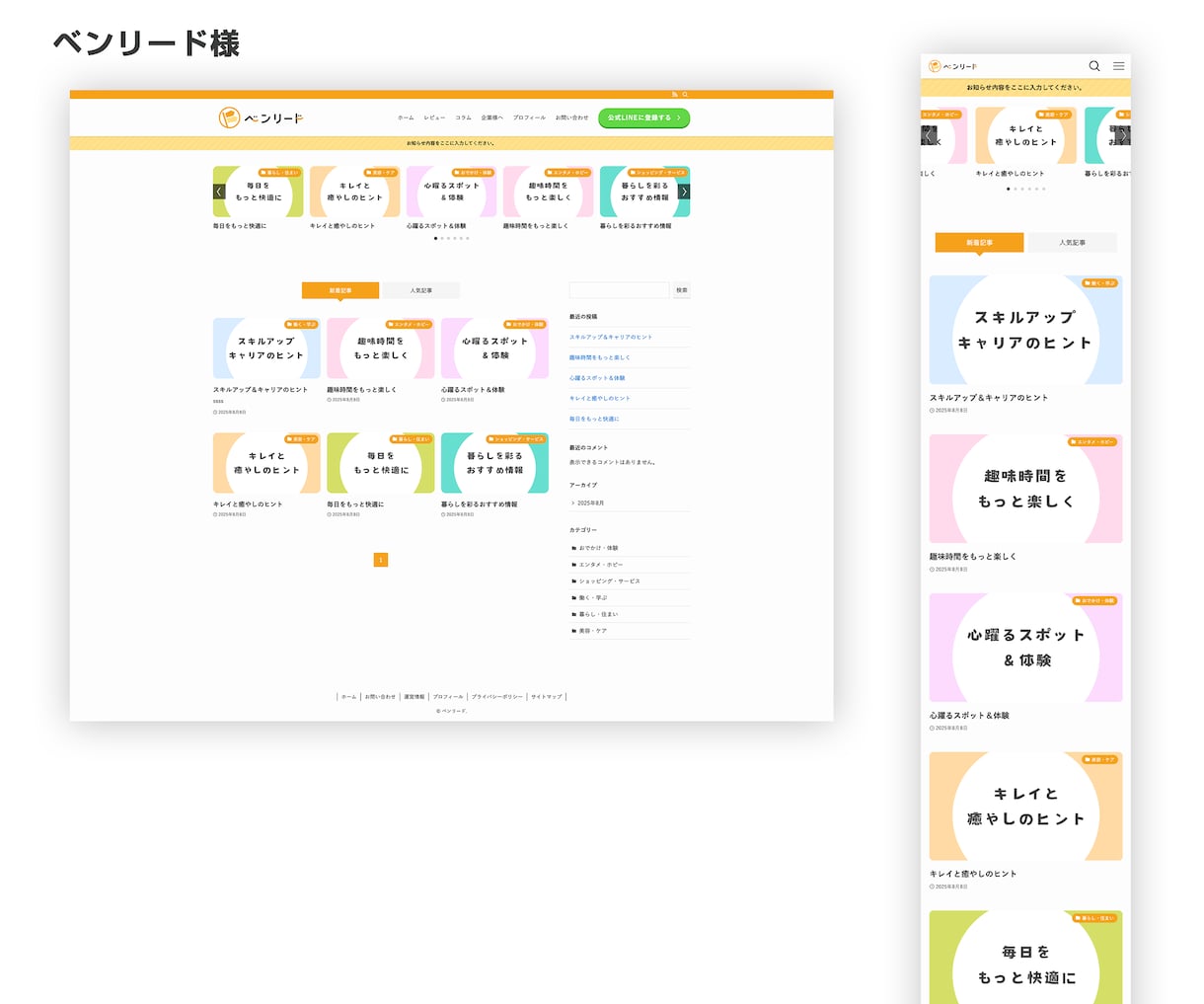Open desktop carousel 趣味時間をもっと楽しく thumbnail
The height and width of the screenshot is (1004, 1204).
pyautogui.click(x=548, y=192)
